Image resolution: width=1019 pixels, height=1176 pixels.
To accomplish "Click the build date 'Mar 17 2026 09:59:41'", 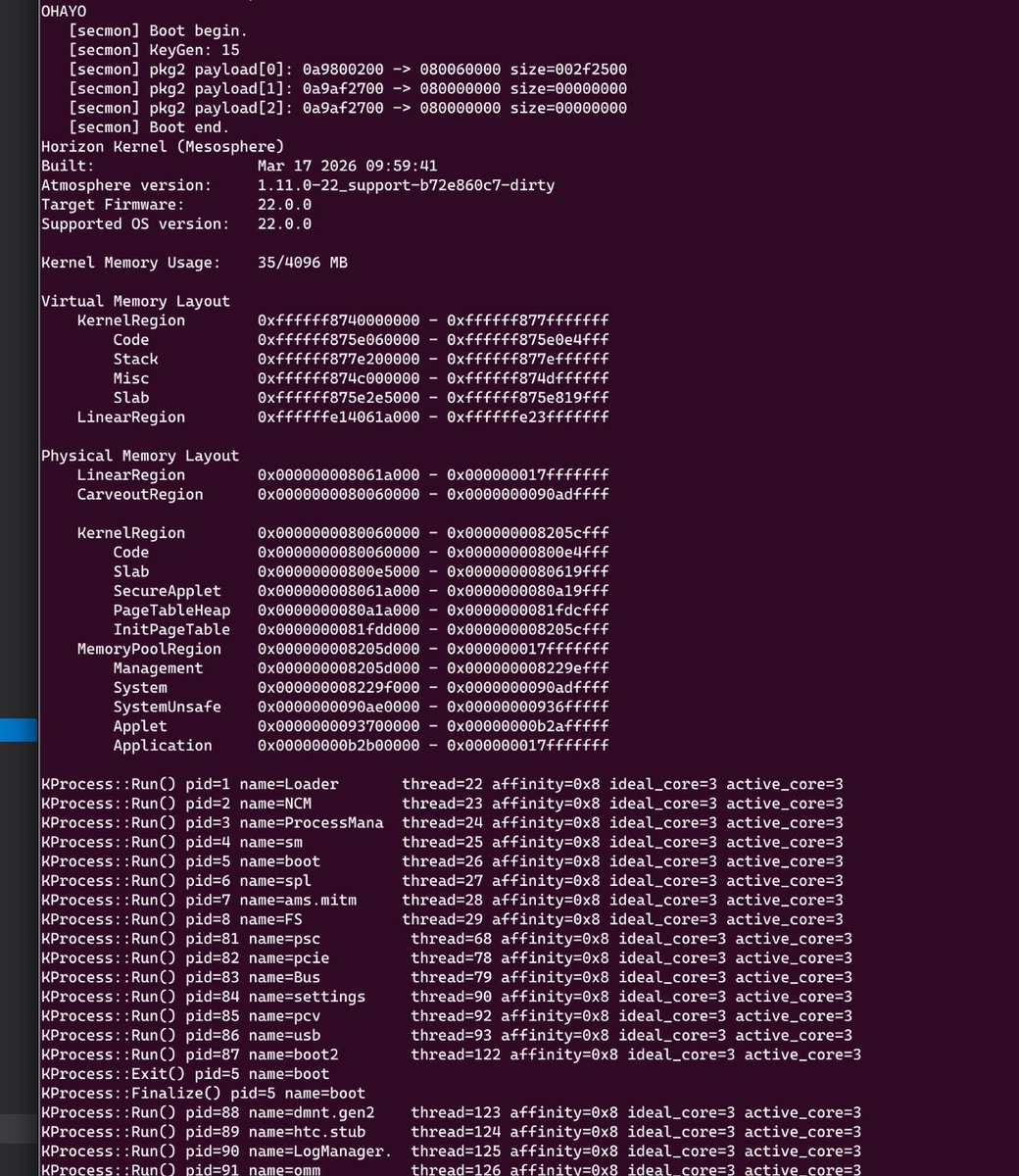I will click(348, 167).
